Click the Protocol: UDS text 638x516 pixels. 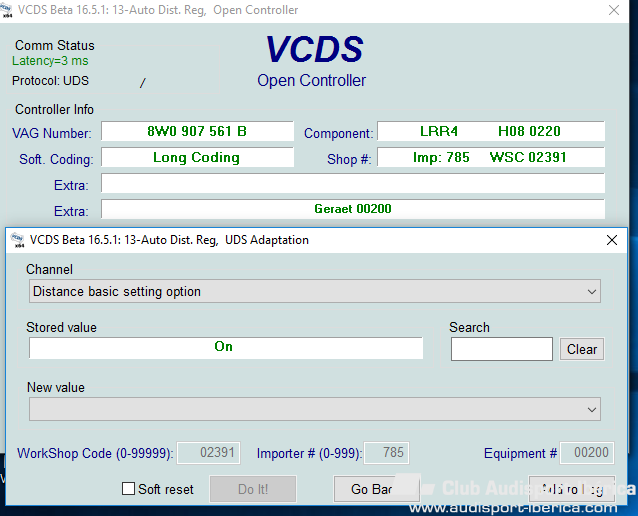[x=50, y=81]
